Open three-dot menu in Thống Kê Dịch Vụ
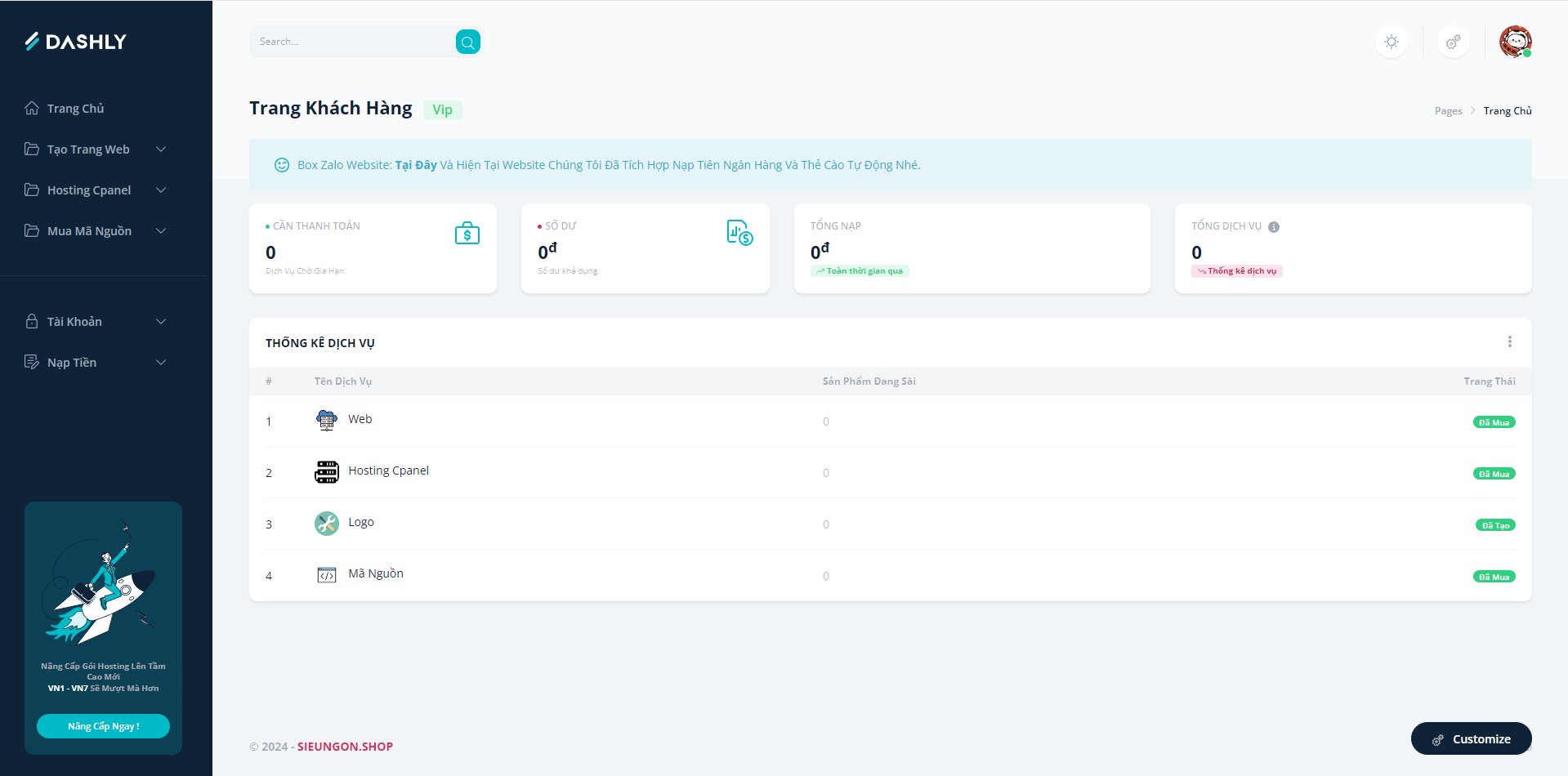Screen dimensions: 1568x776 click(x=1509, y=341)
